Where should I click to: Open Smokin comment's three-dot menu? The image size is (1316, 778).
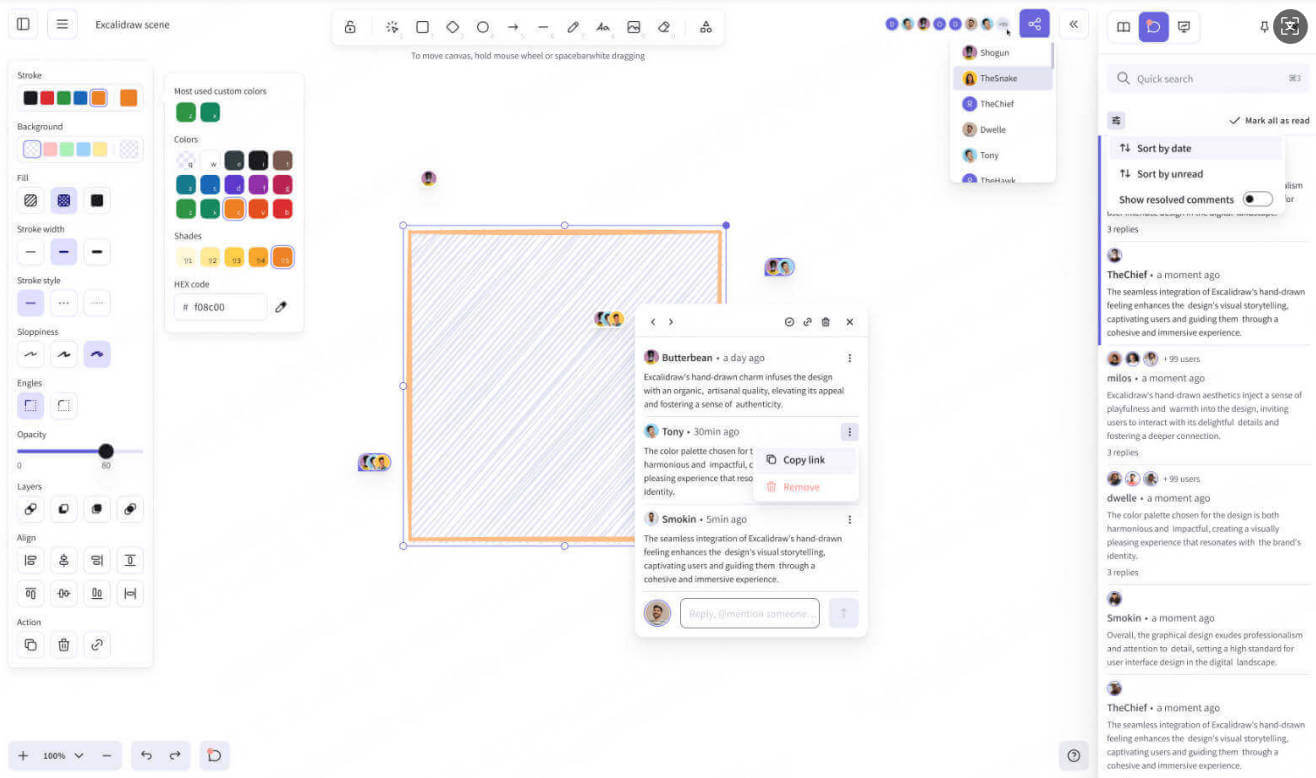coord(849,520)
